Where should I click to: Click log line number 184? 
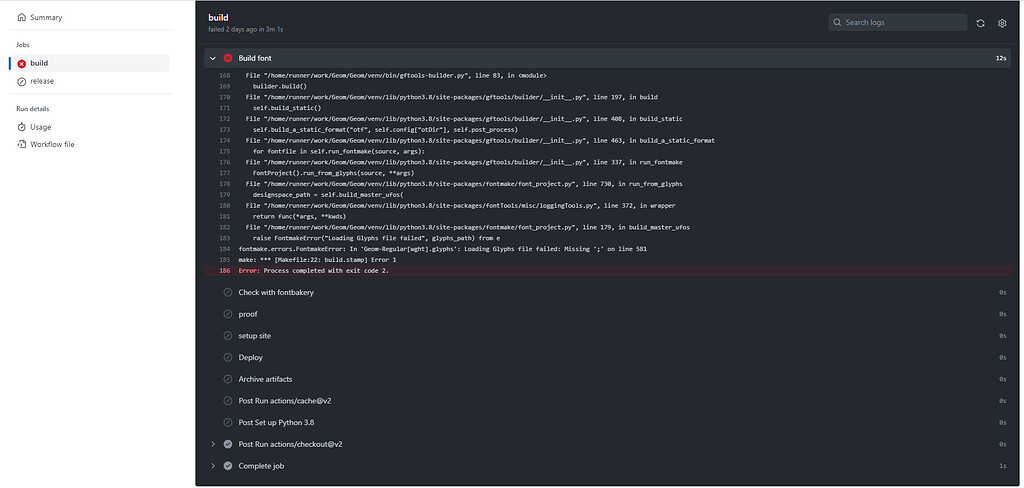[224, 249]
